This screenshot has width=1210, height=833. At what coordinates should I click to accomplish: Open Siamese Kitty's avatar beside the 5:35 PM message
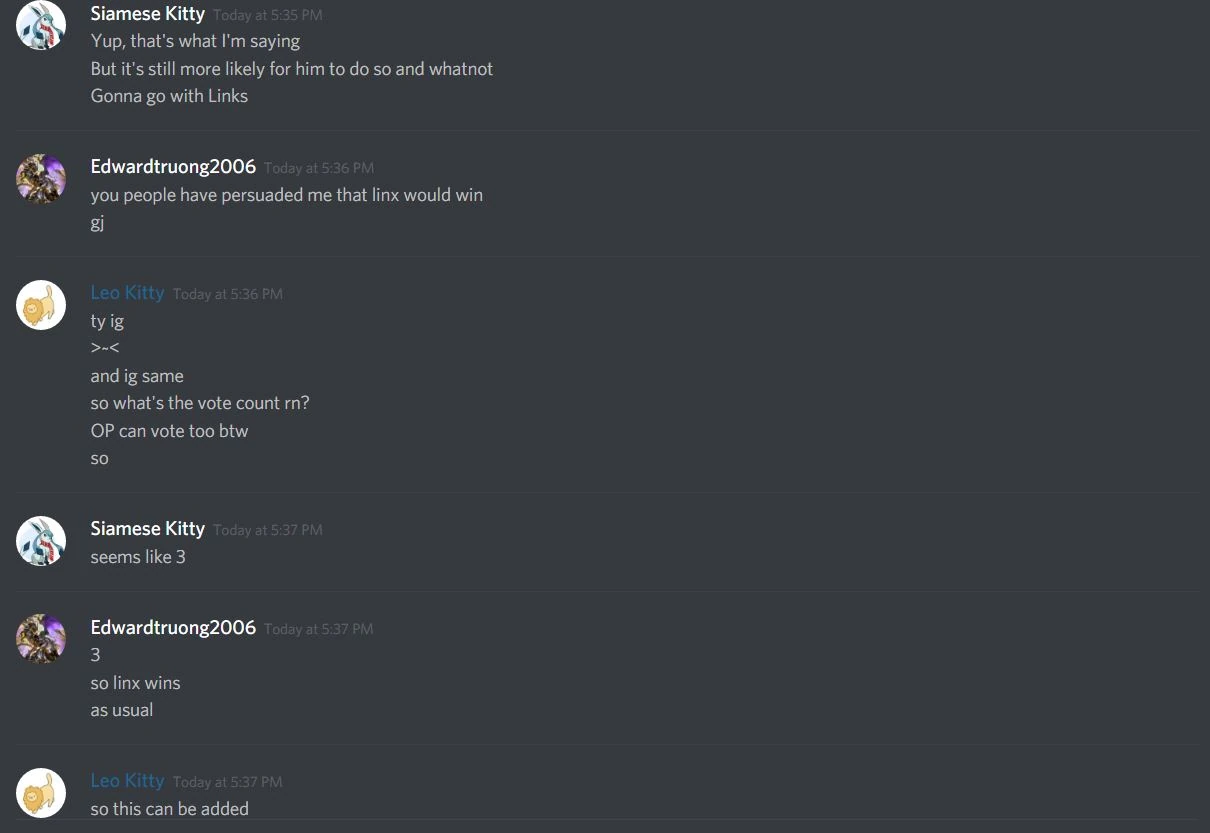(41, 25)
